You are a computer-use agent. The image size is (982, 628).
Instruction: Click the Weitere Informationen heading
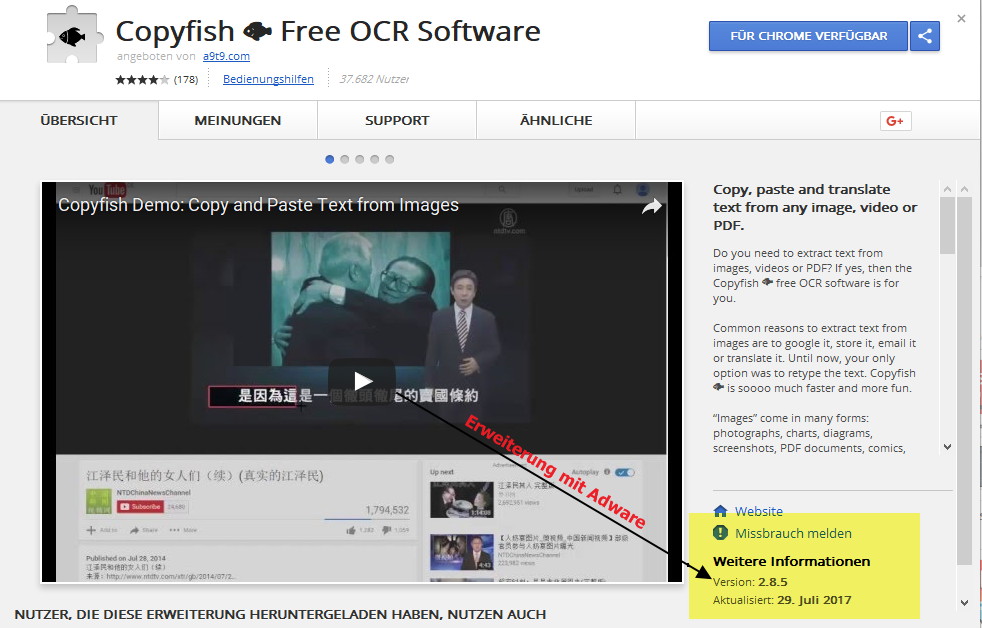(x=792, y=561)
